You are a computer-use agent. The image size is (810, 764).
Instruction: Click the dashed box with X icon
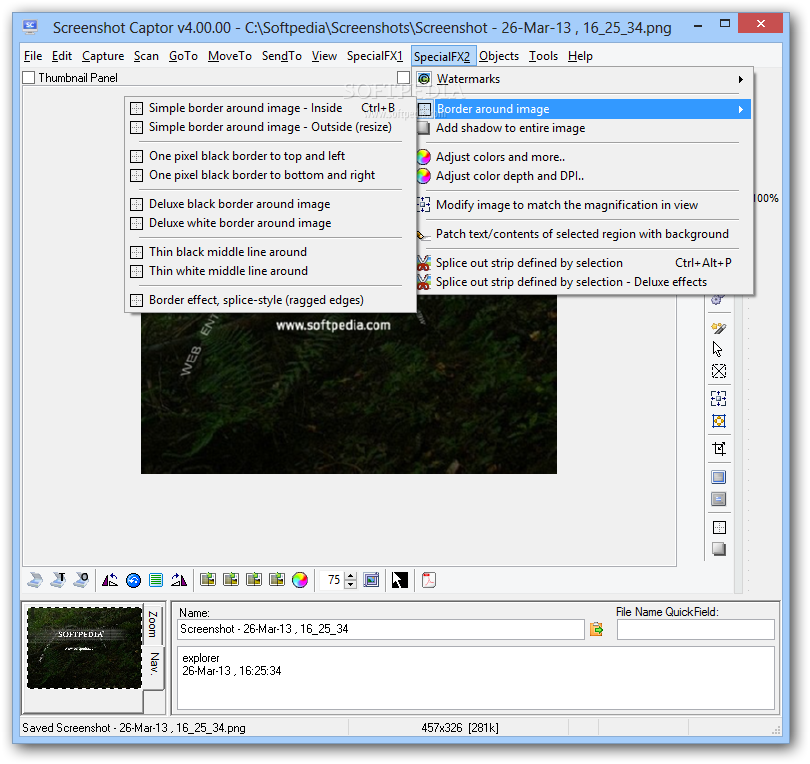tap(719, 371)
